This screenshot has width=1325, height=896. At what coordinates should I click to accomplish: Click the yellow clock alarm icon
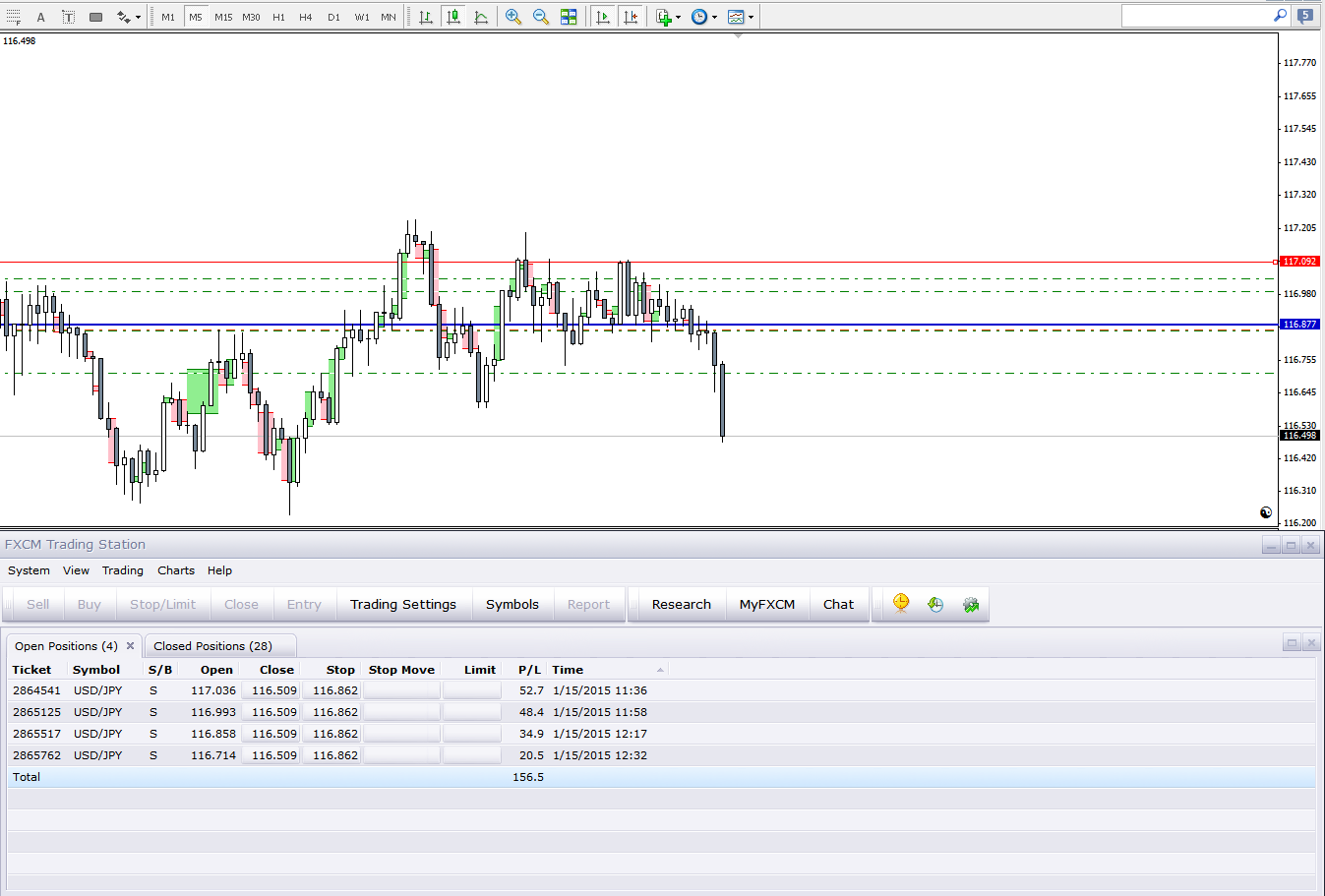coord(901,604)
